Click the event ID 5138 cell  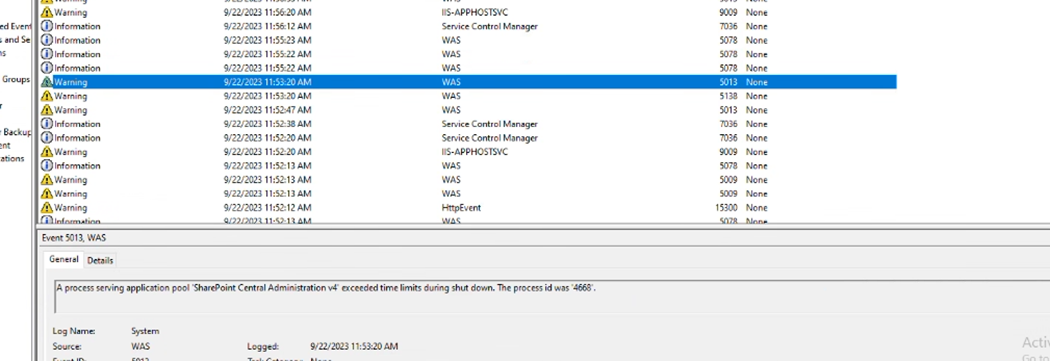coord(728,96)
